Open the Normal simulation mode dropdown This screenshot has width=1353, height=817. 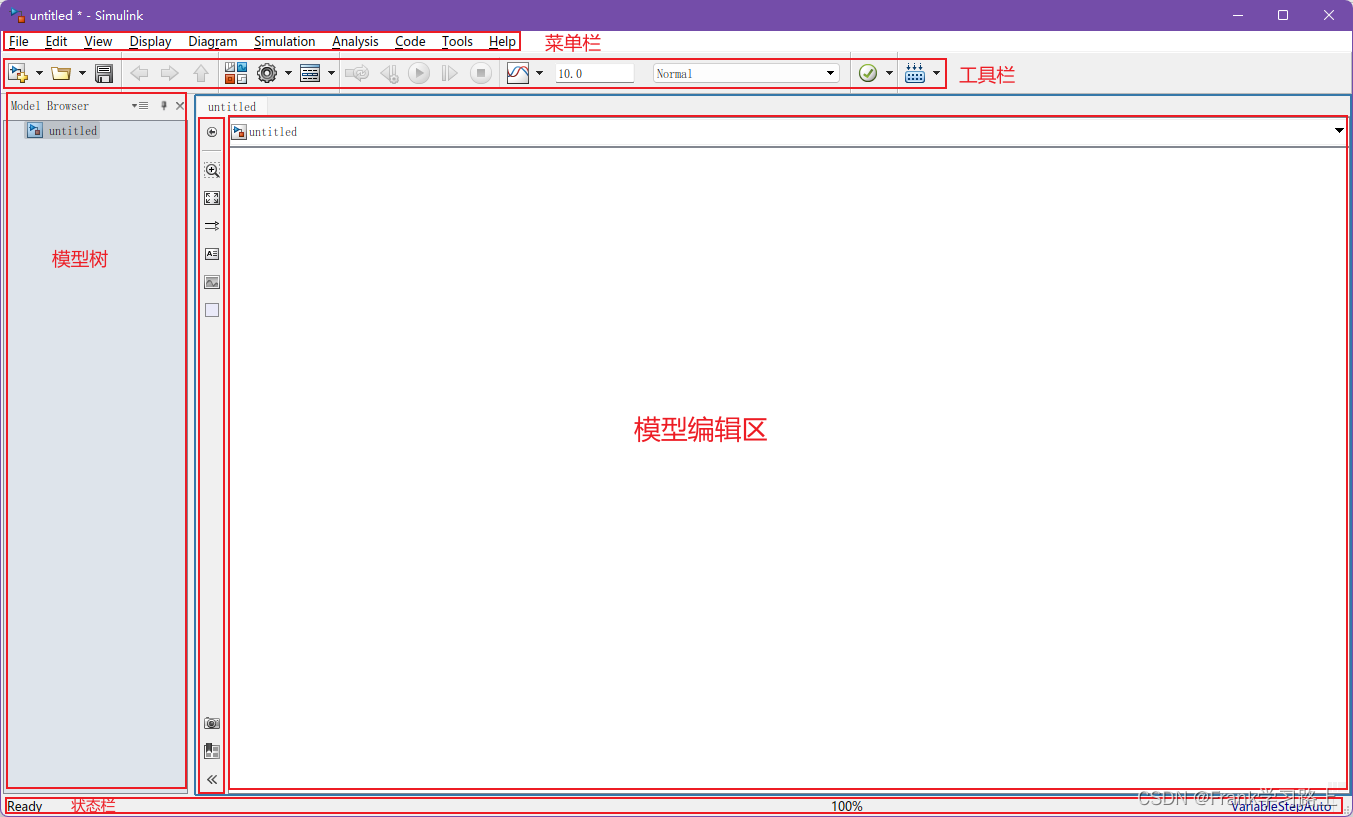click(x=828, y=72)
